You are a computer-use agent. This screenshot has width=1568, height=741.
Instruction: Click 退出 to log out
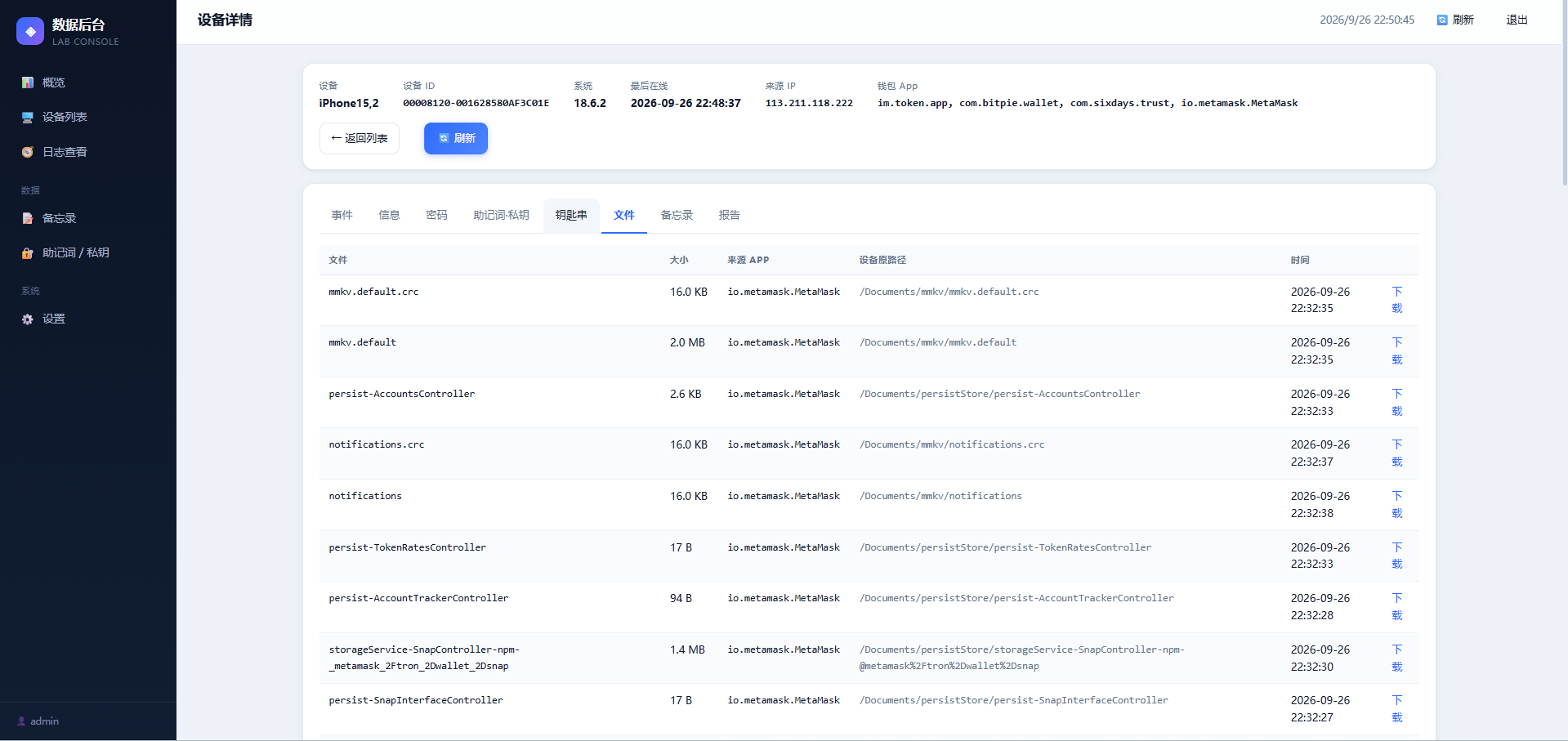[x=1517, y=20]
